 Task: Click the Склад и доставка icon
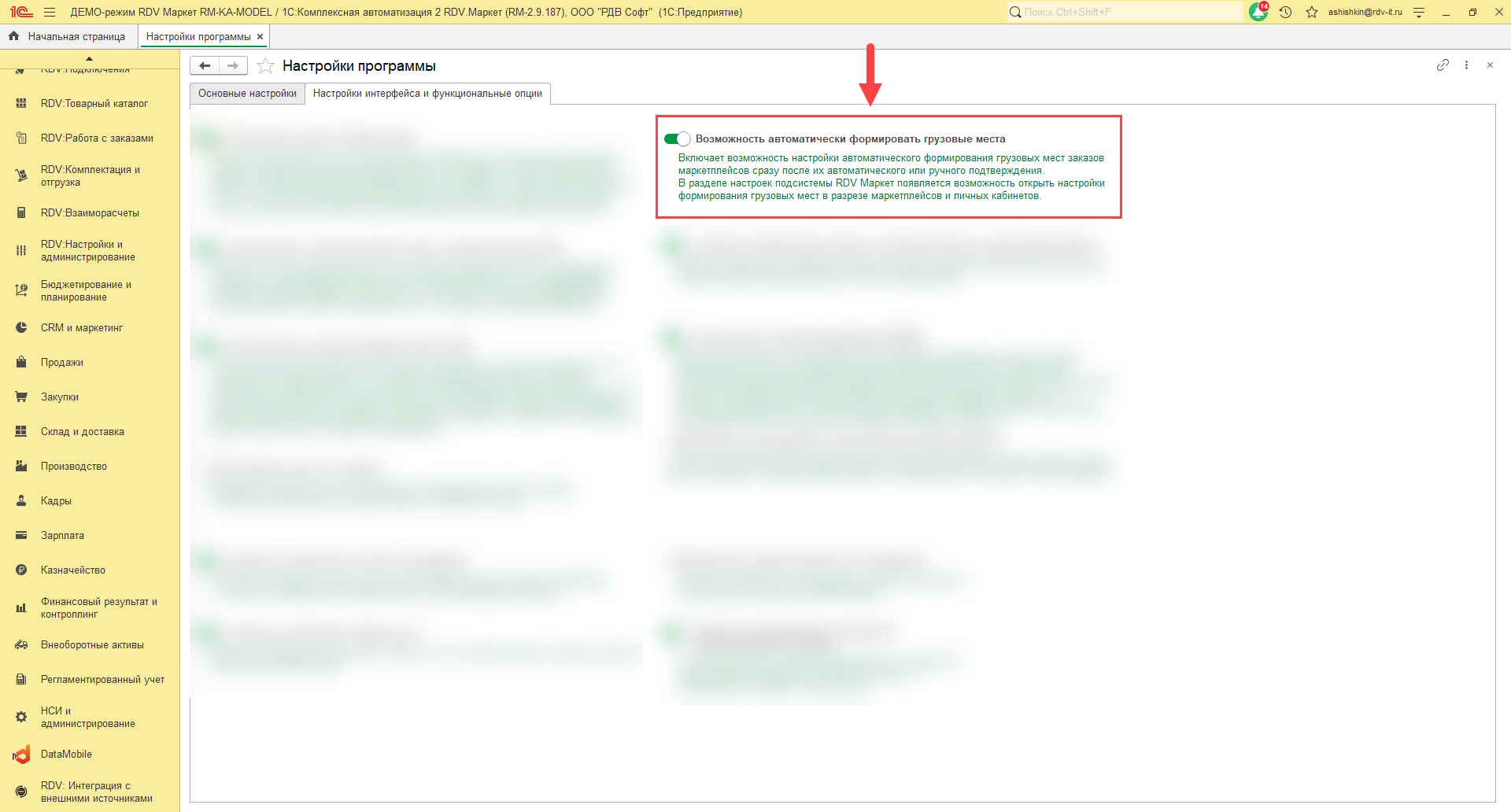click(x=21, y=432)
